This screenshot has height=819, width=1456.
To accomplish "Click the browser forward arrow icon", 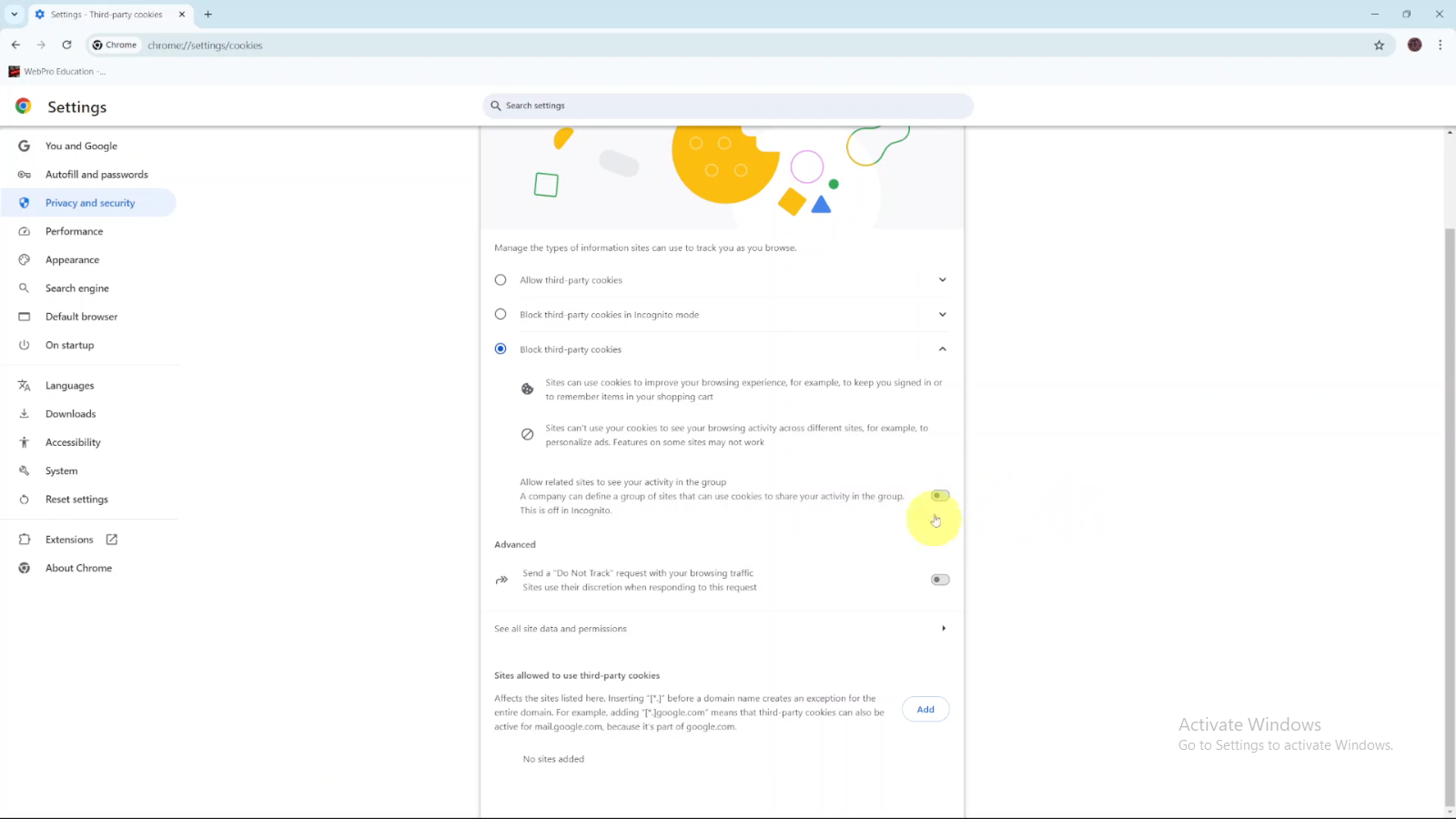I will (41, 45).
